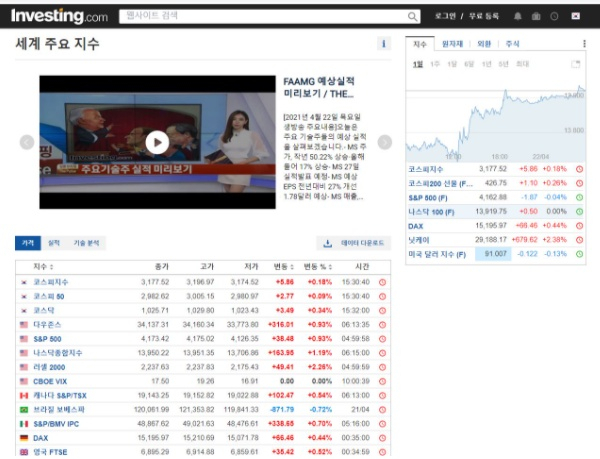Open the Korean flag language selector
The image size is (600, 459).
coord(576,16)
